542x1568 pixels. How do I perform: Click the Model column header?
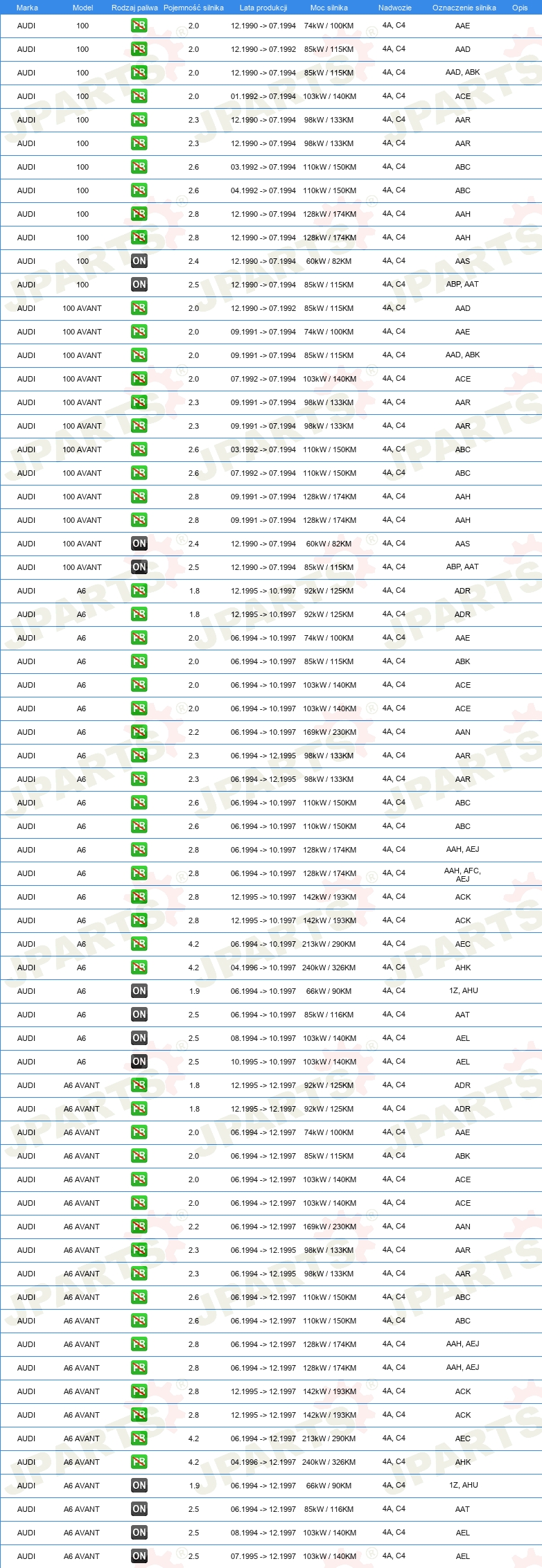pyautogui.click(x=82, y=8)
